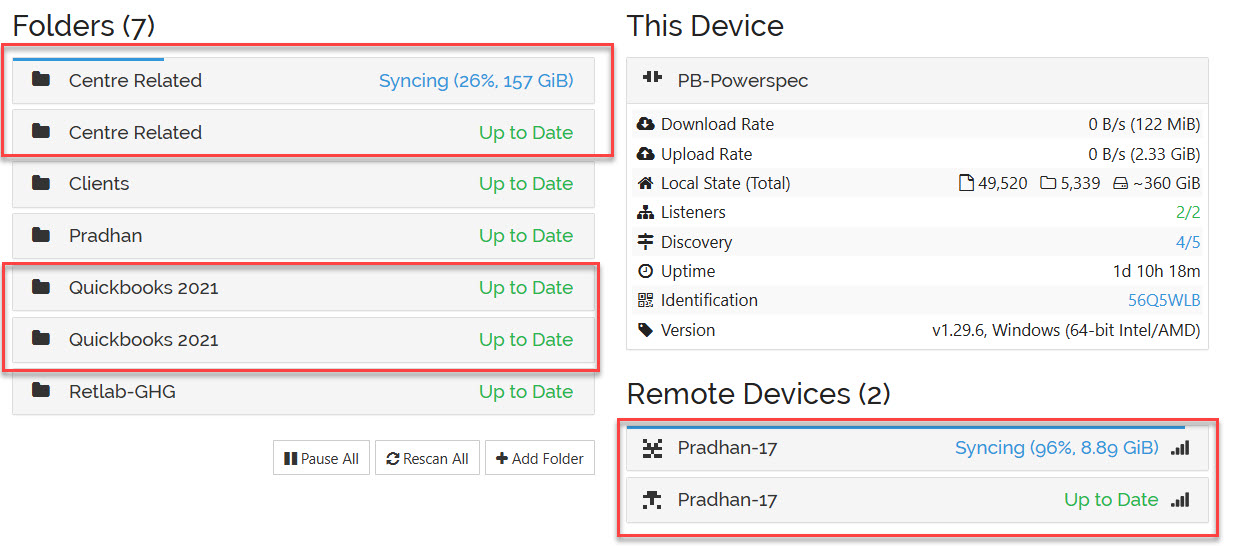Click the Discovery signpost icon
The height and width of the screenshot is (546, 1246).
tap(645, 242)
